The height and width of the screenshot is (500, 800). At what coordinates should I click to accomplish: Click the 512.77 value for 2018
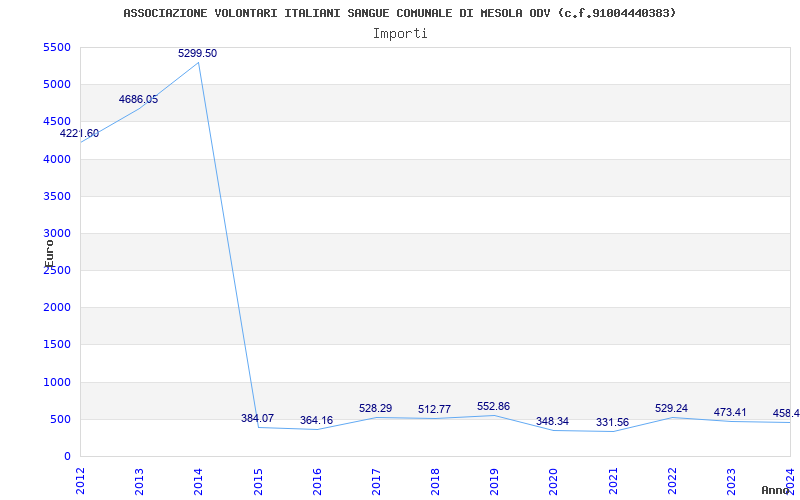[434, 410]
